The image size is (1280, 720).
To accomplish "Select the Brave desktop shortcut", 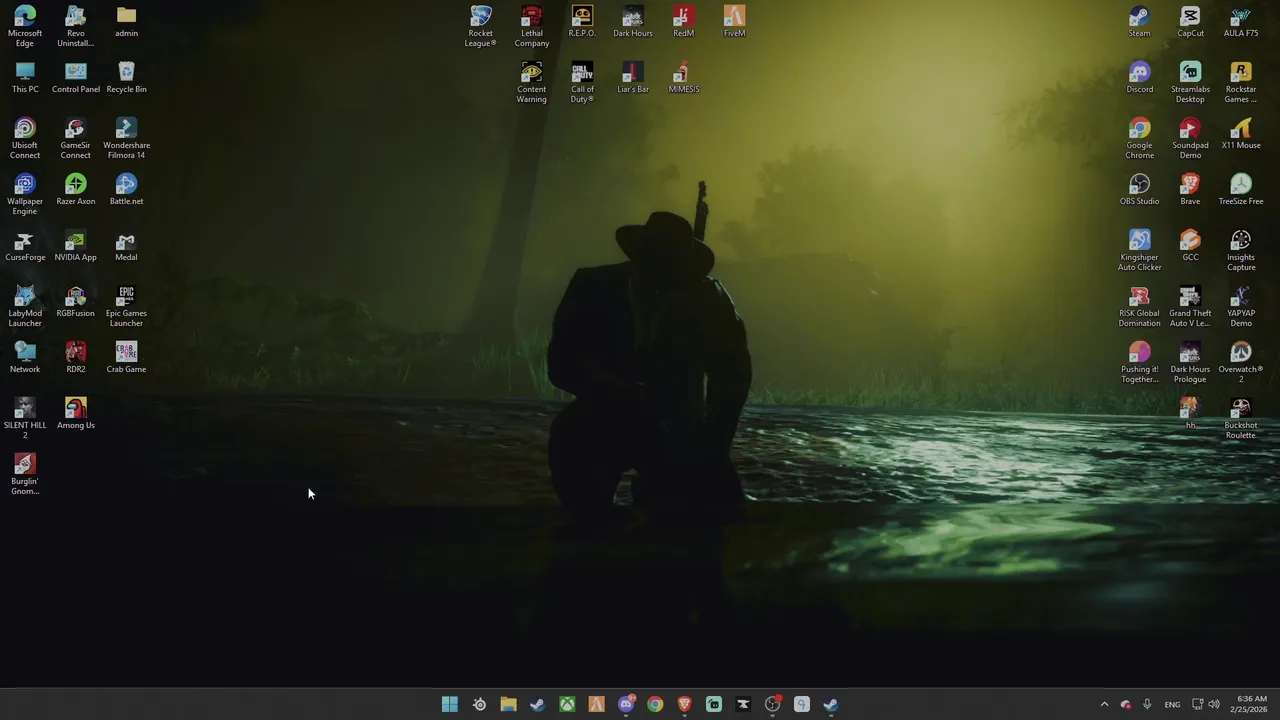I will point(1190,189).
